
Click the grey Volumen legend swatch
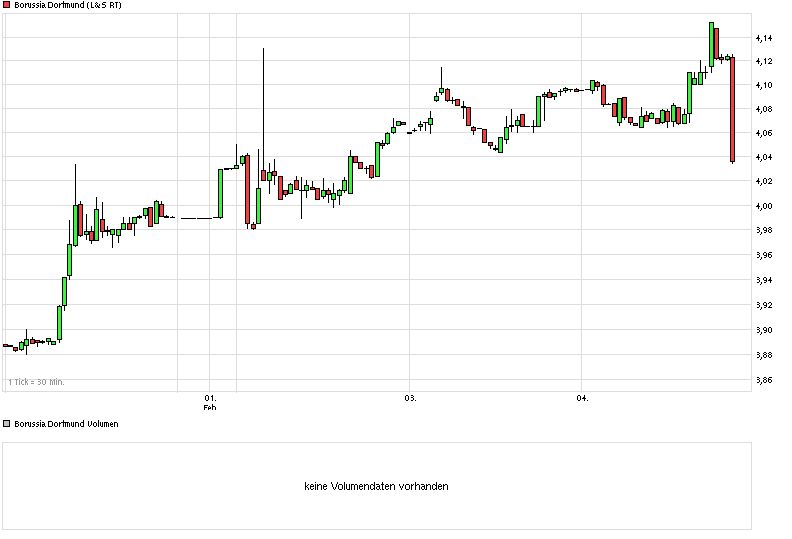pos(7,423)
